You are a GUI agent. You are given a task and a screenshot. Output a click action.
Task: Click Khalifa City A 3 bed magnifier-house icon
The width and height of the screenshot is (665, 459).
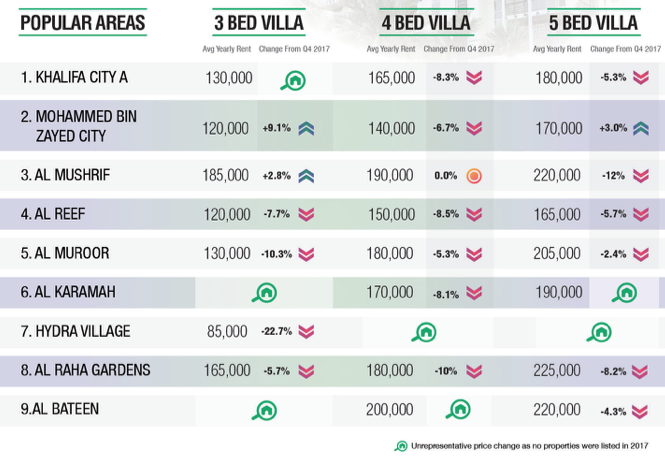(294, 80)
